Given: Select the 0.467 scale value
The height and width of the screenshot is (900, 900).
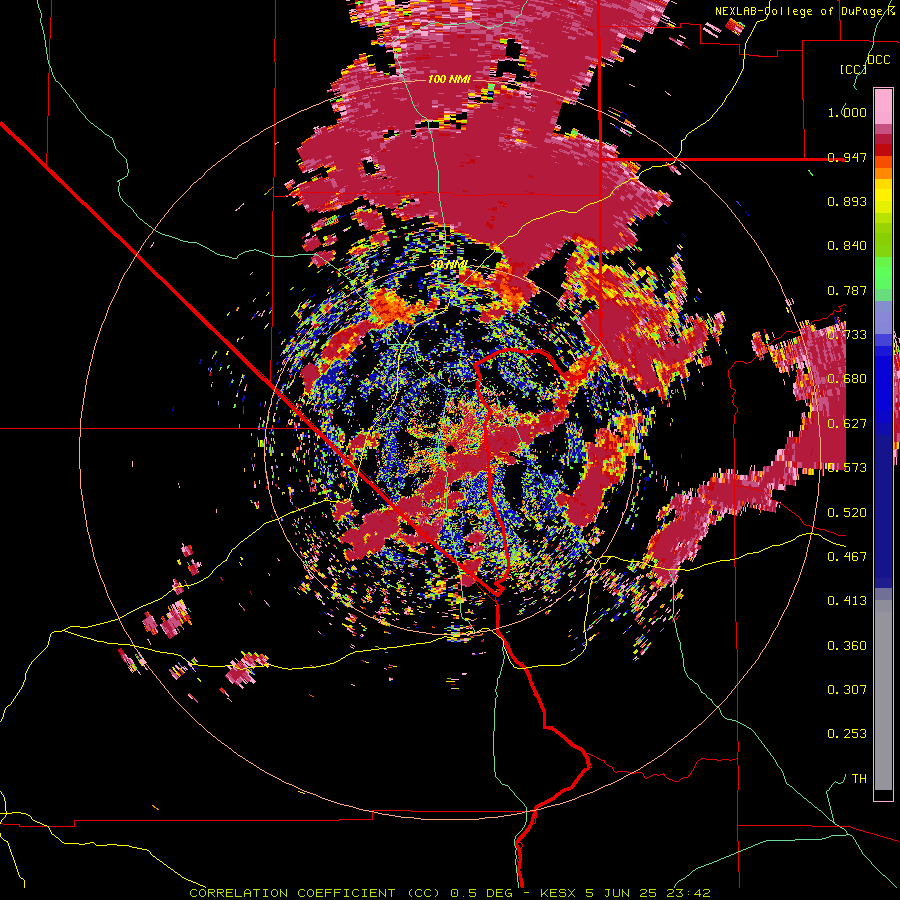Looking at the screenshot, I should (x=847, y=556).
